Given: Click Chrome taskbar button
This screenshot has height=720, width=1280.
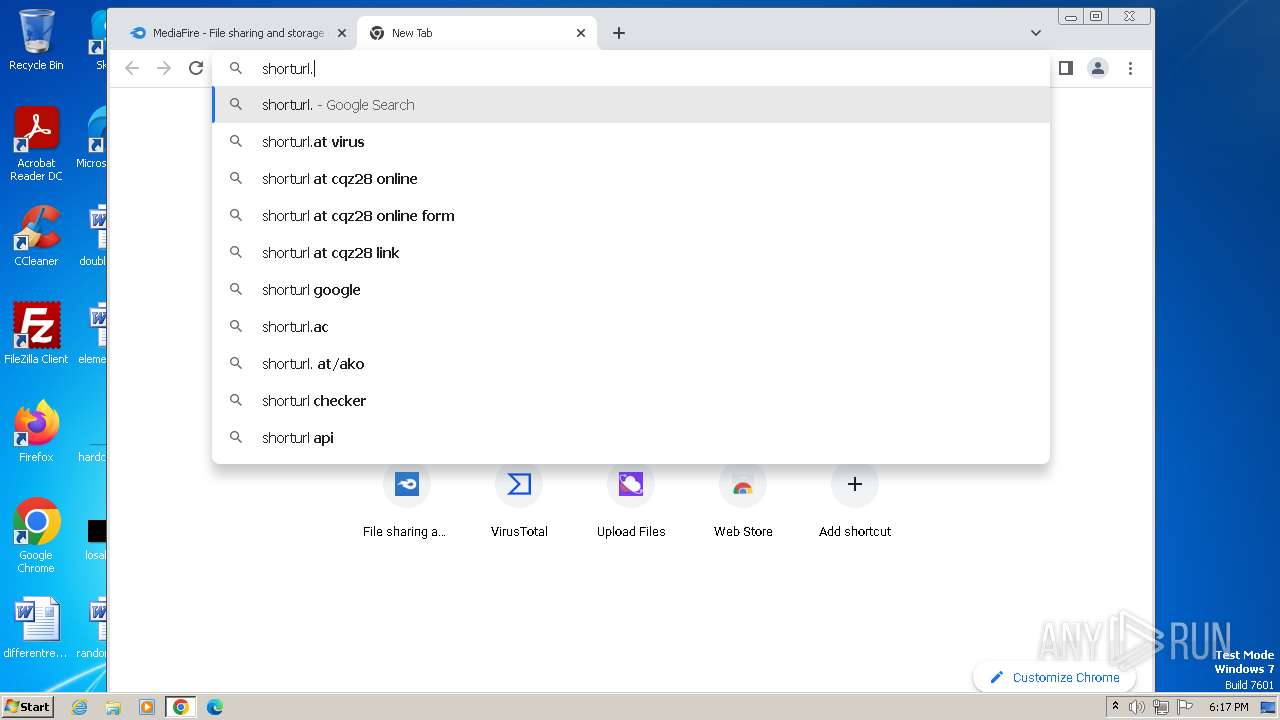Looking at the screenshot, I should click(x=181, y=707).
